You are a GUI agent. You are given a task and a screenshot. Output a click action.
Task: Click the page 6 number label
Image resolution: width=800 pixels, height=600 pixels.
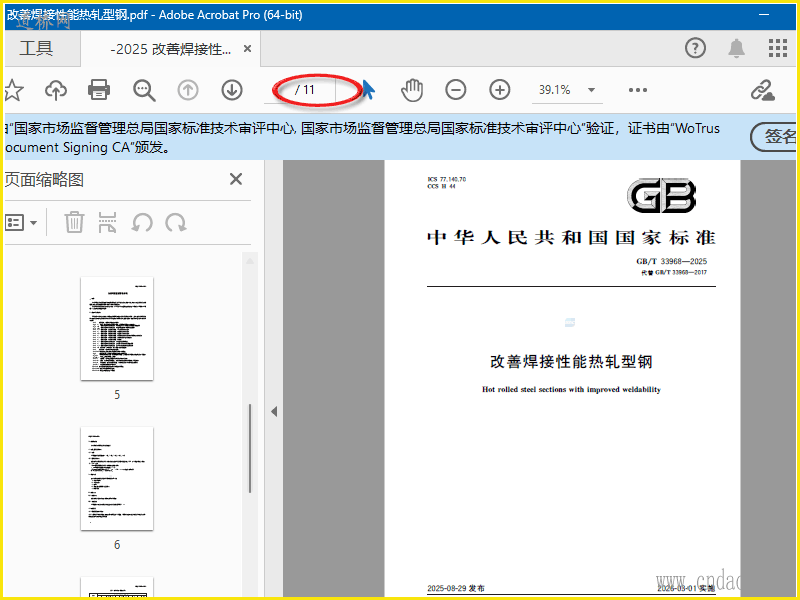[117, 545]
